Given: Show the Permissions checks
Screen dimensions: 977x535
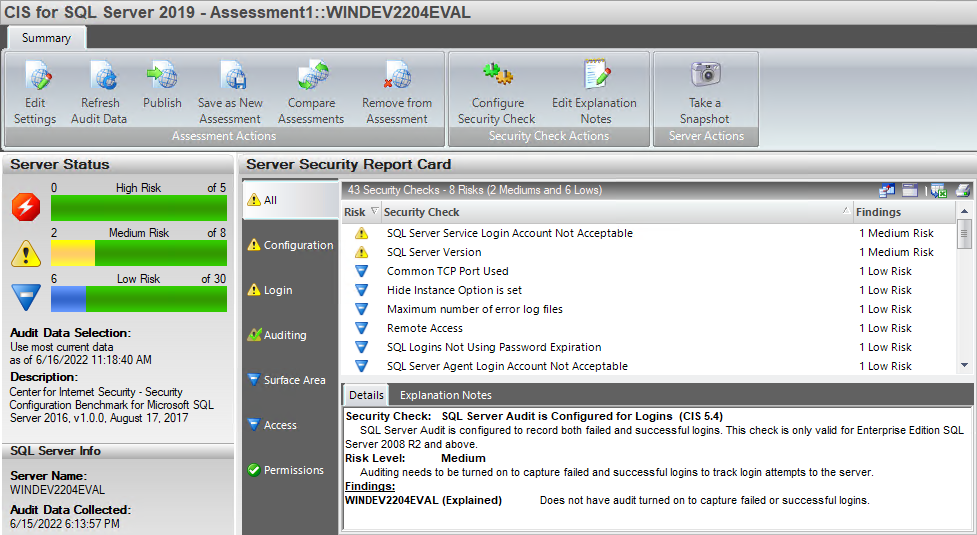Looking at the screenshot, I should [293, 470].
